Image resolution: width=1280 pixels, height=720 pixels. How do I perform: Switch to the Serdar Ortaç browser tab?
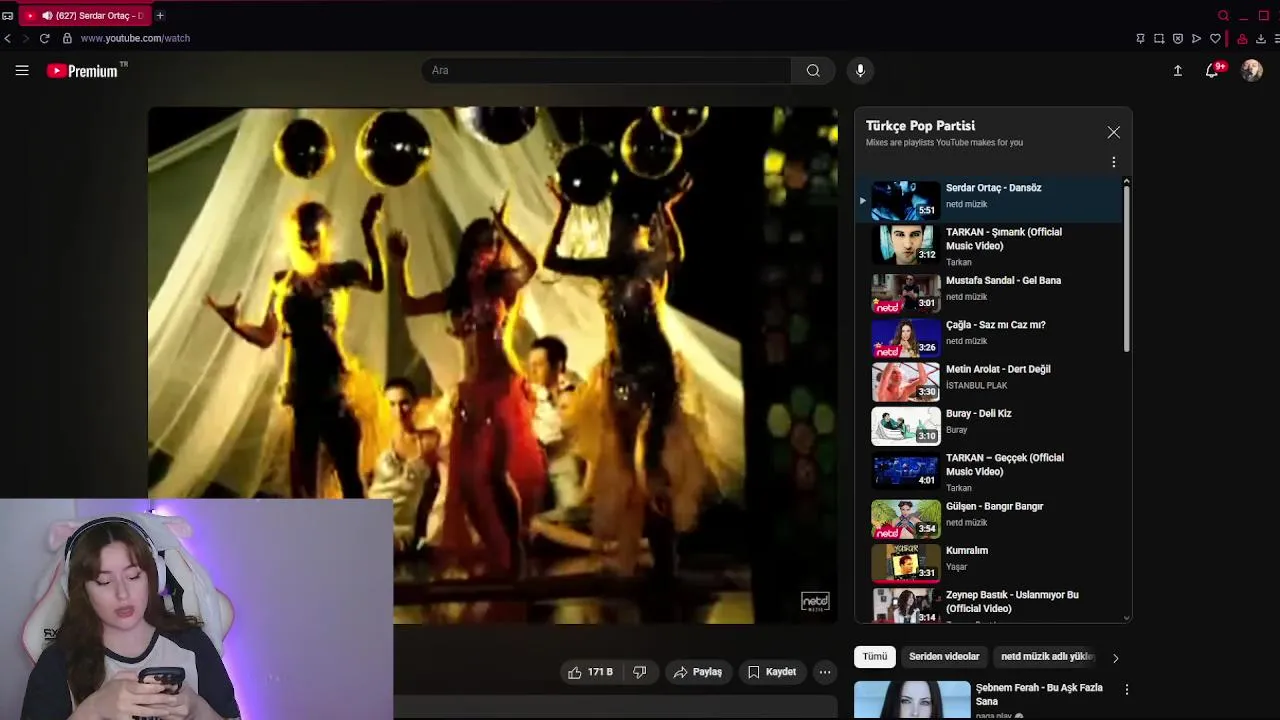click(85, 16)
